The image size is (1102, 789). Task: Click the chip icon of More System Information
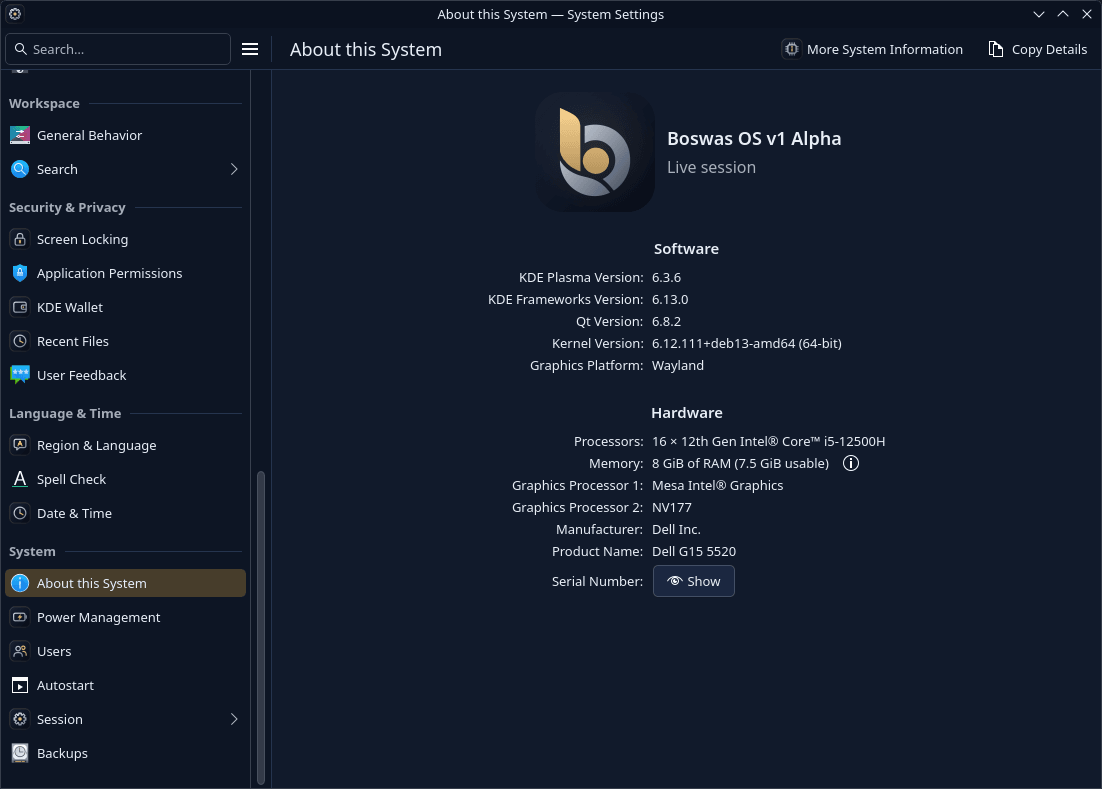click(x=791, y=49)
